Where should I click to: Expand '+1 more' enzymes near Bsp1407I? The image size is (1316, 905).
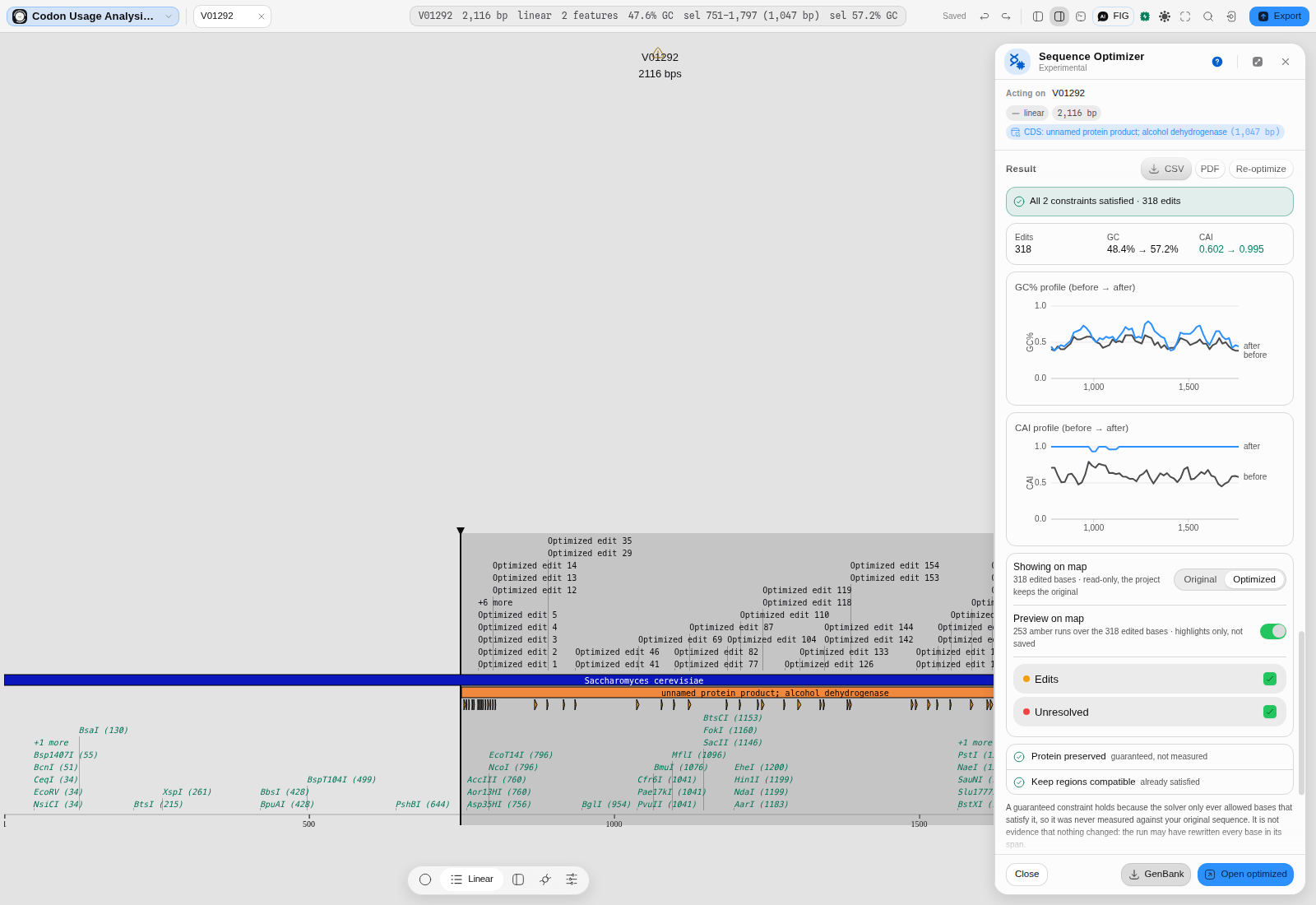click(x=51, y=743)
